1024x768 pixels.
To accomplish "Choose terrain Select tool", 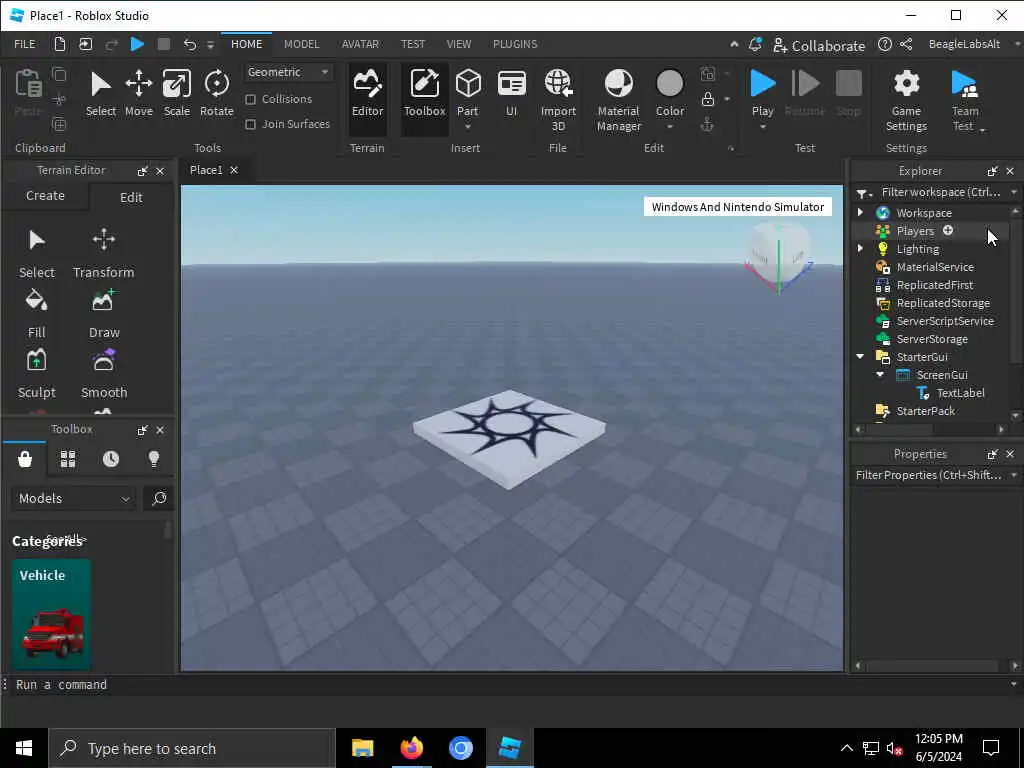I will tap(37, 253).
